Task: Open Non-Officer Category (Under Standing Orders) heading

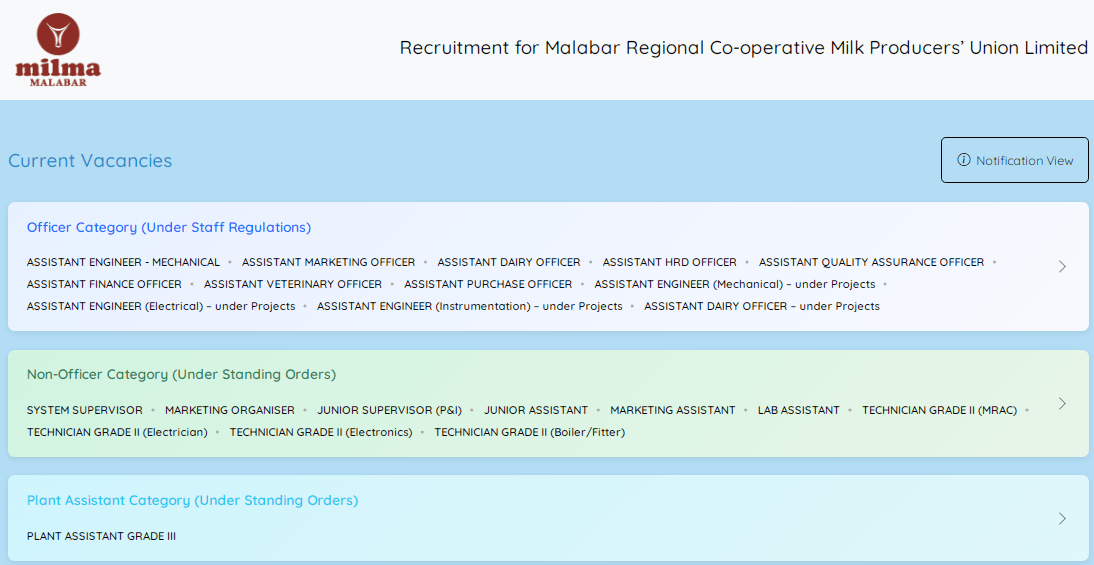Action: click(x=181, y=375)
